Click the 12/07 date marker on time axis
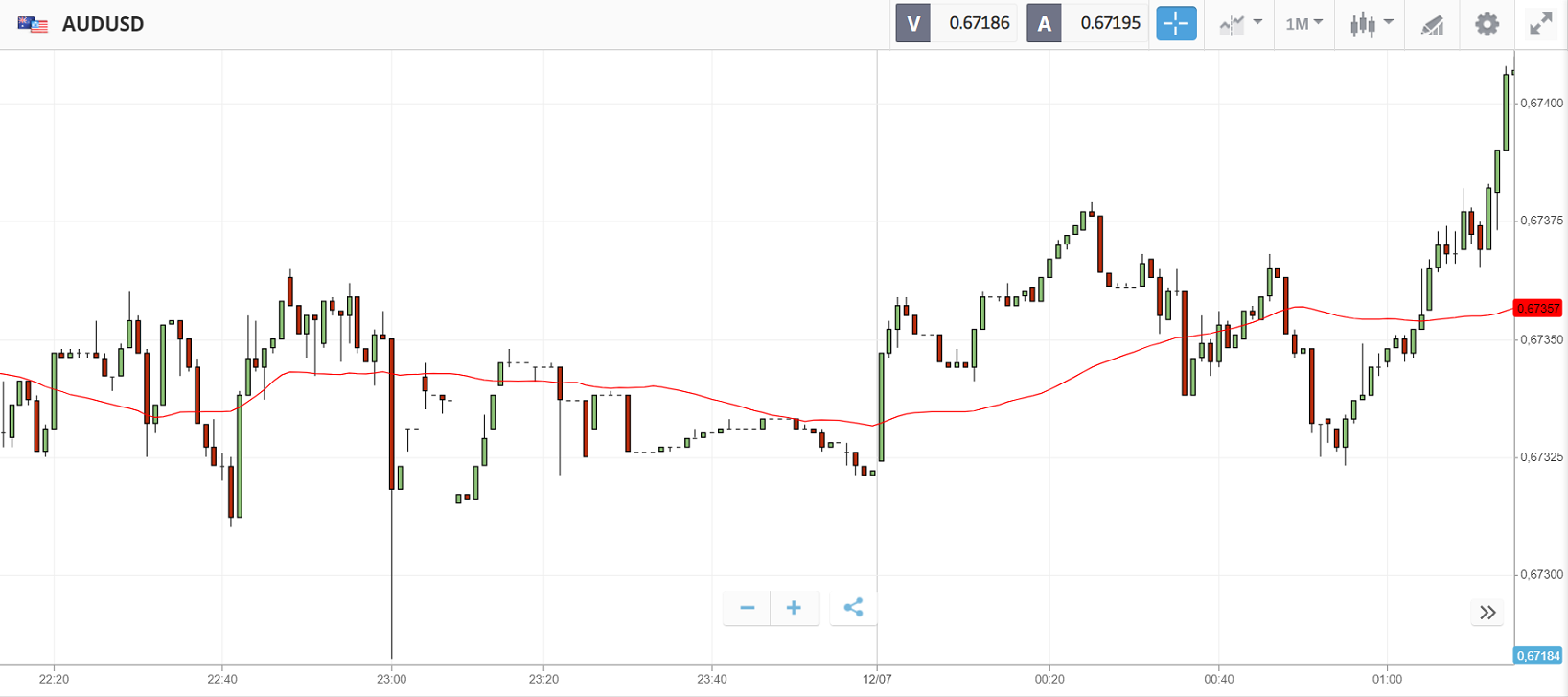 tap(877, 679)
